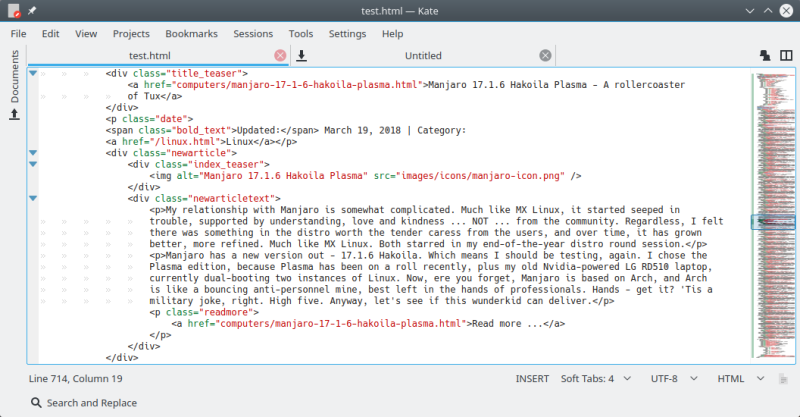Close the Untitled tab

pos(545,55)
